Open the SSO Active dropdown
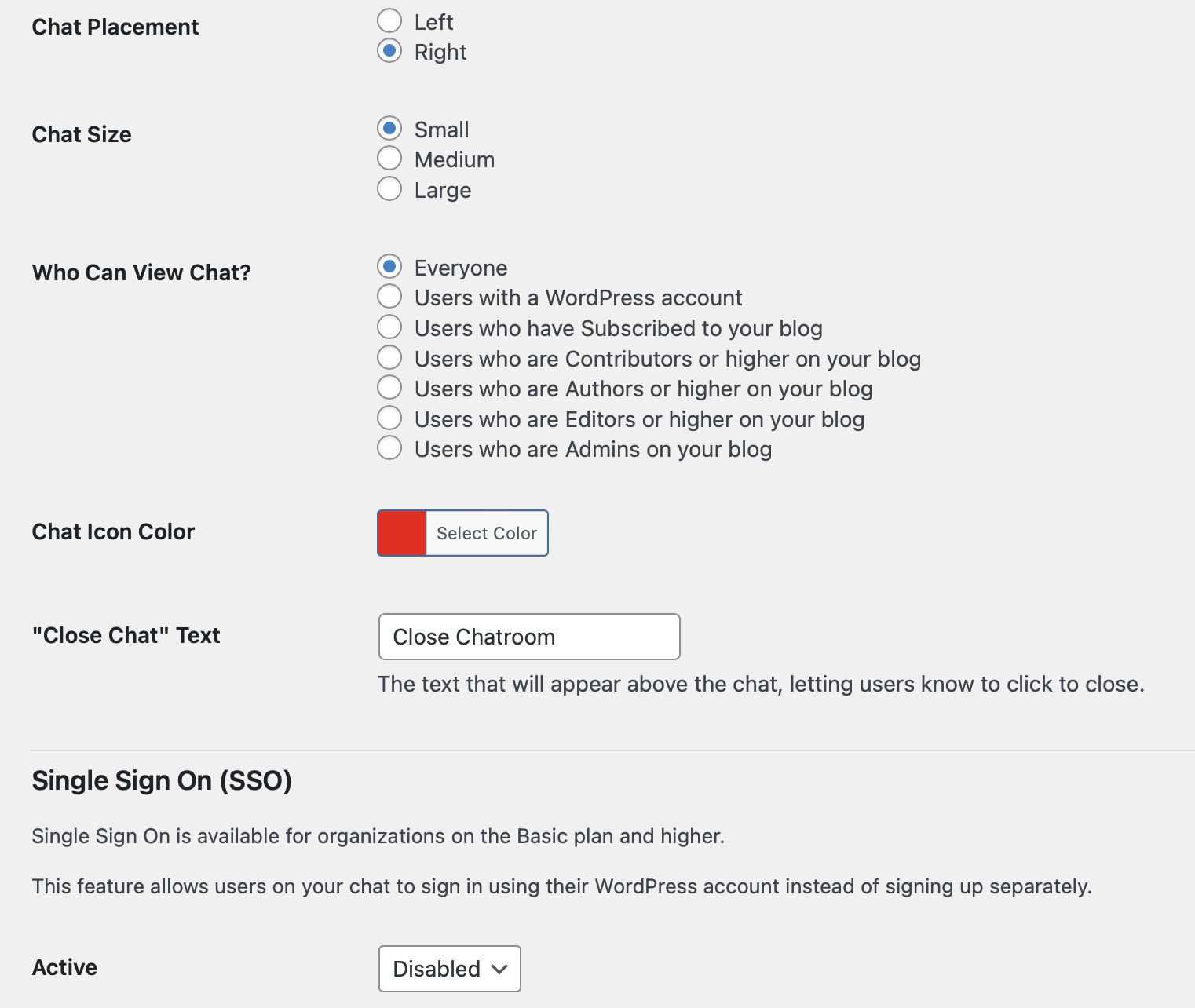 pyautogui.click(x=449, y=968)
